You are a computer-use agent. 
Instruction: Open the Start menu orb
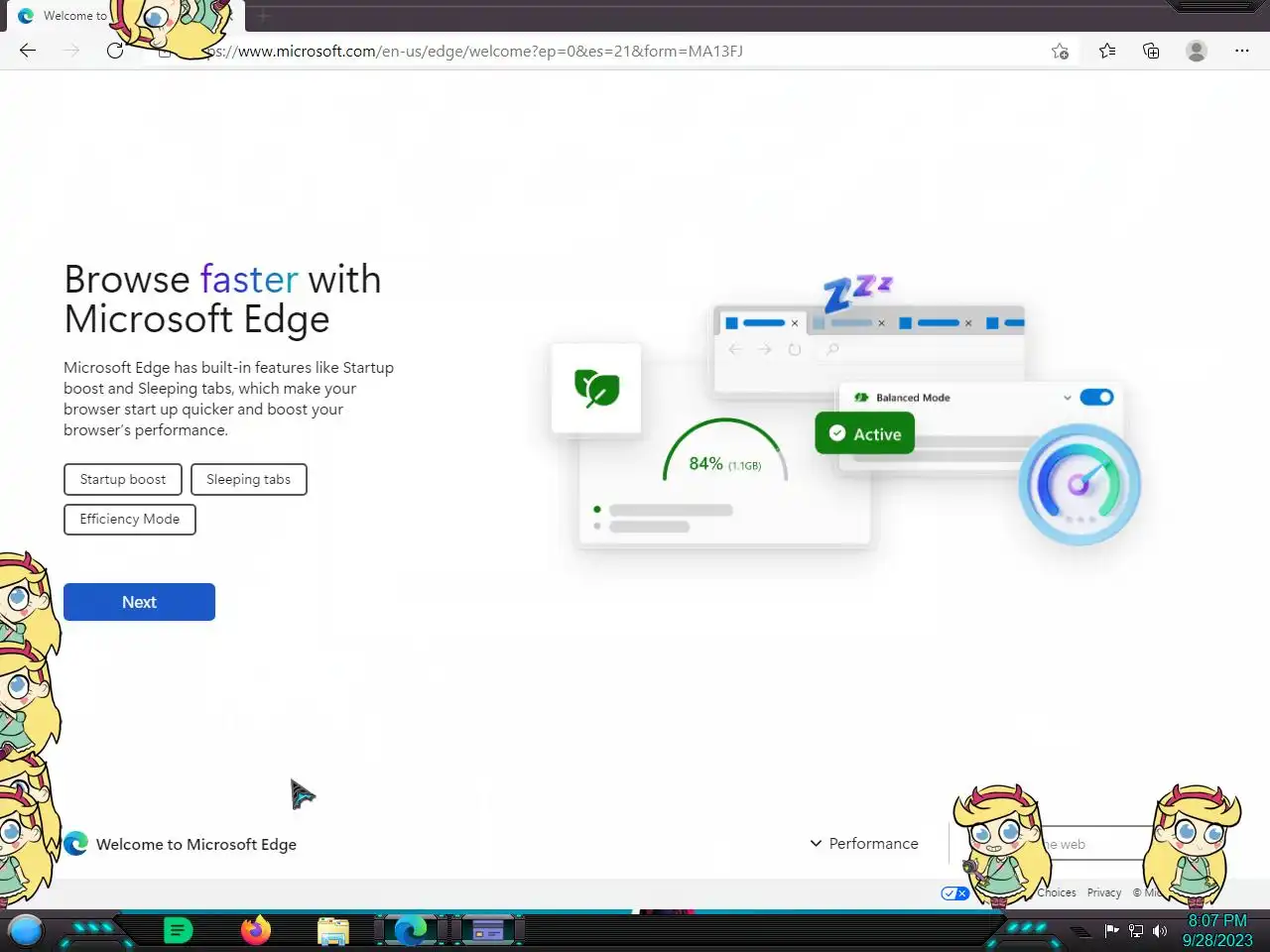pyautogui.click(x=26, y=930)
